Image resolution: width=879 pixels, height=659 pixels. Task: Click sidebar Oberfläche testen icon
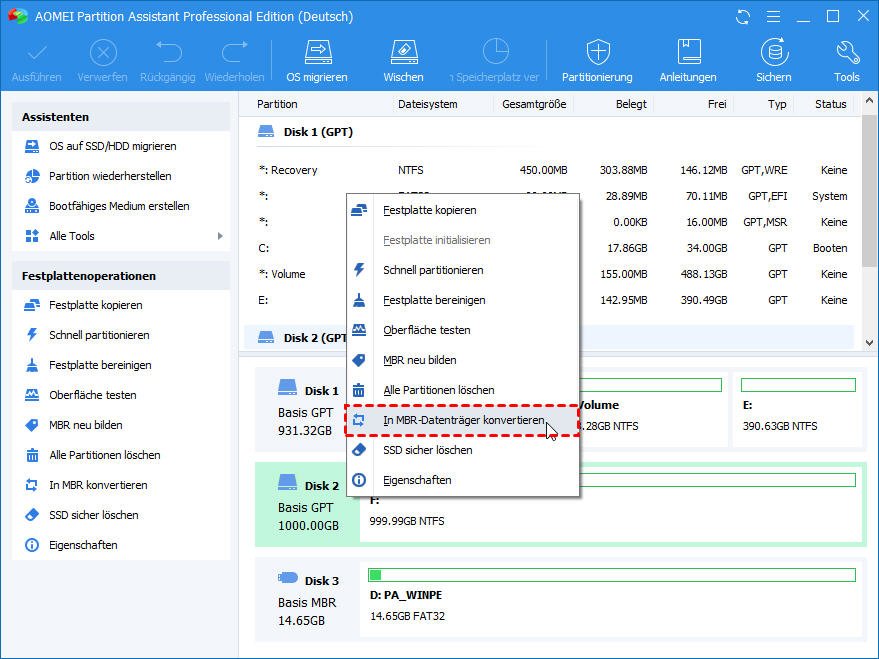tap(32, 395)
